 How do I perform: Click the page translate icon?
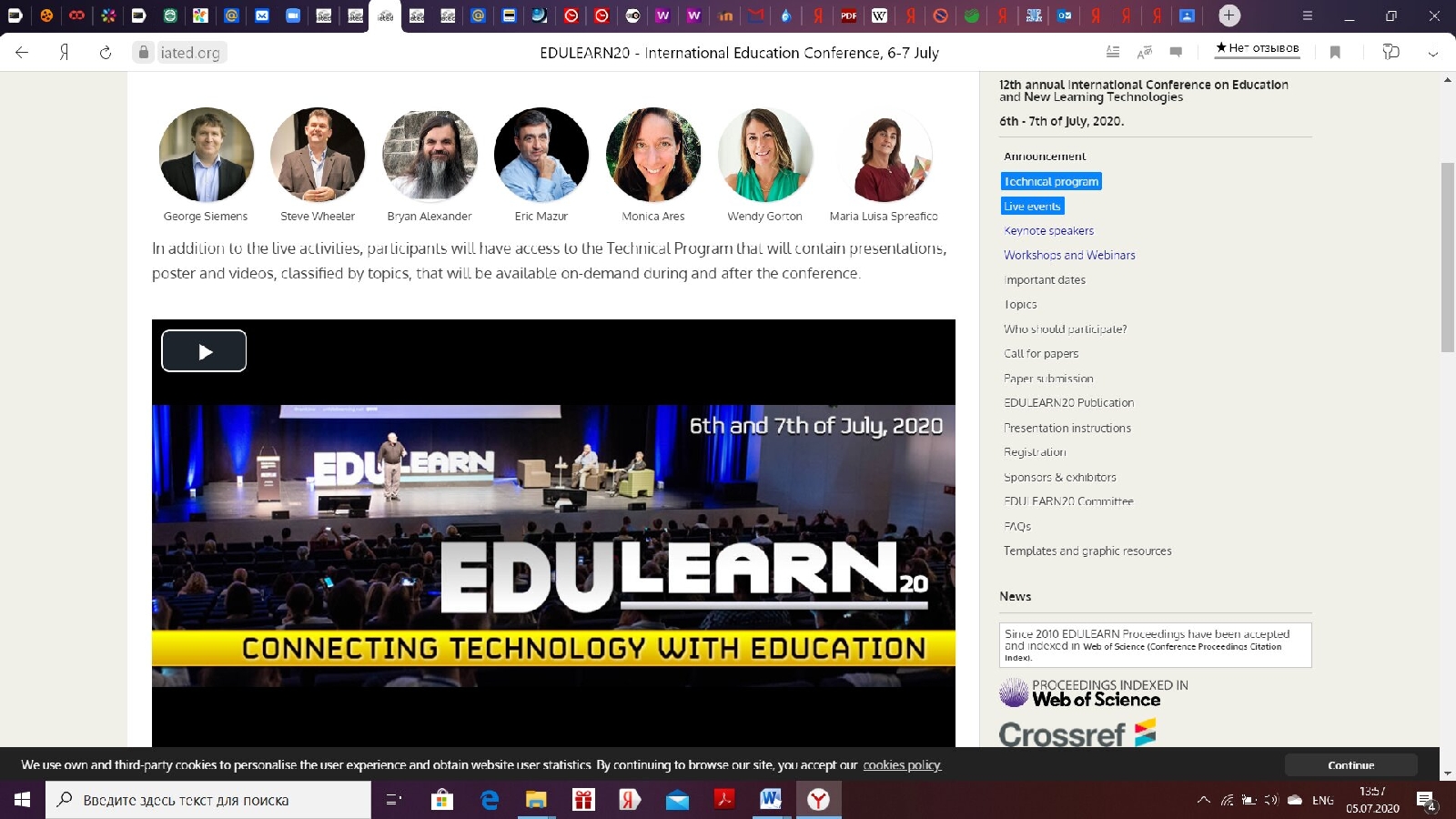[1145, 52]
